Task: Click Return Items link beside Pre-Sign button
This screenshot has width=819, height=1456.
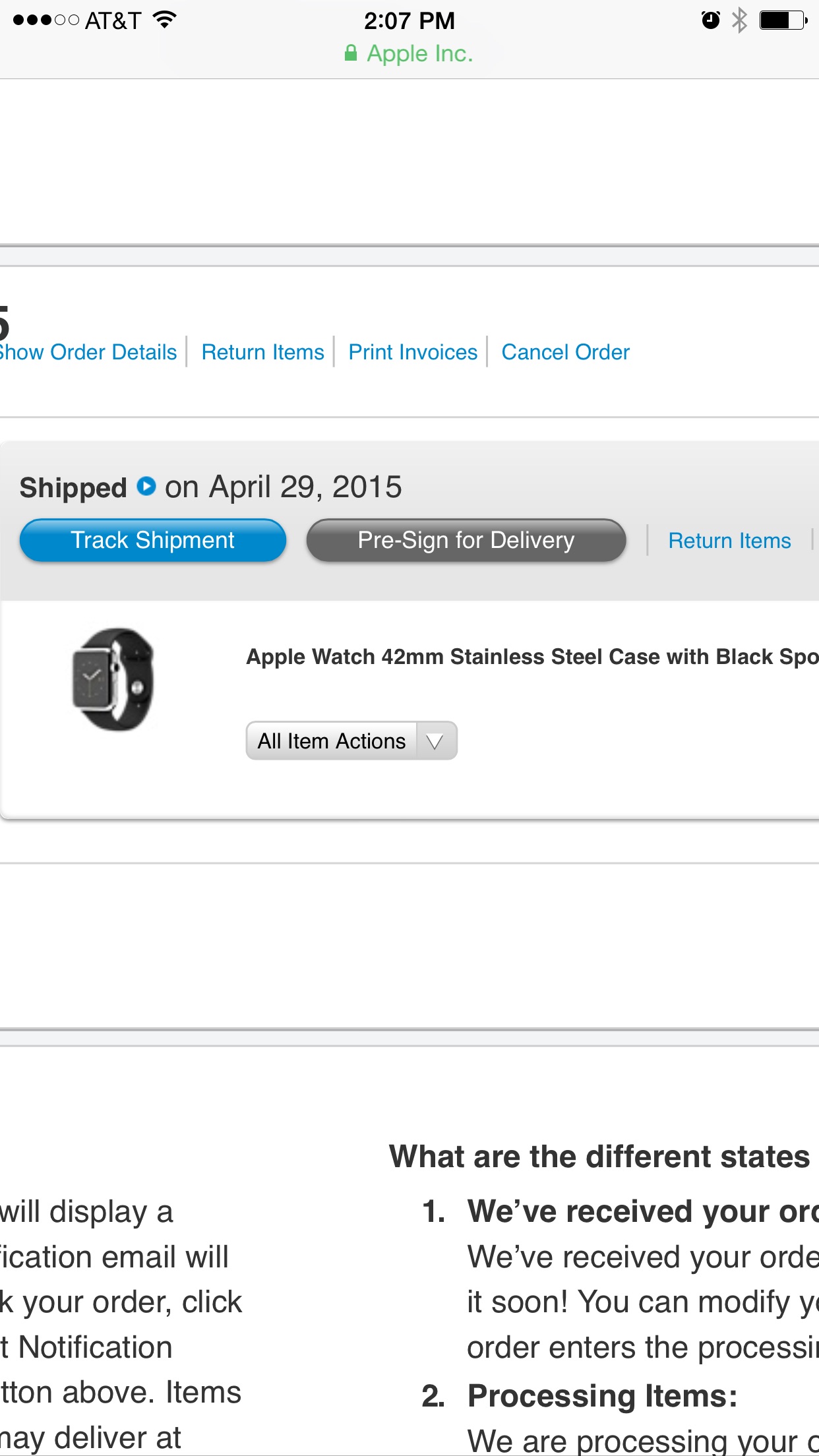Action: click(729, 541)
